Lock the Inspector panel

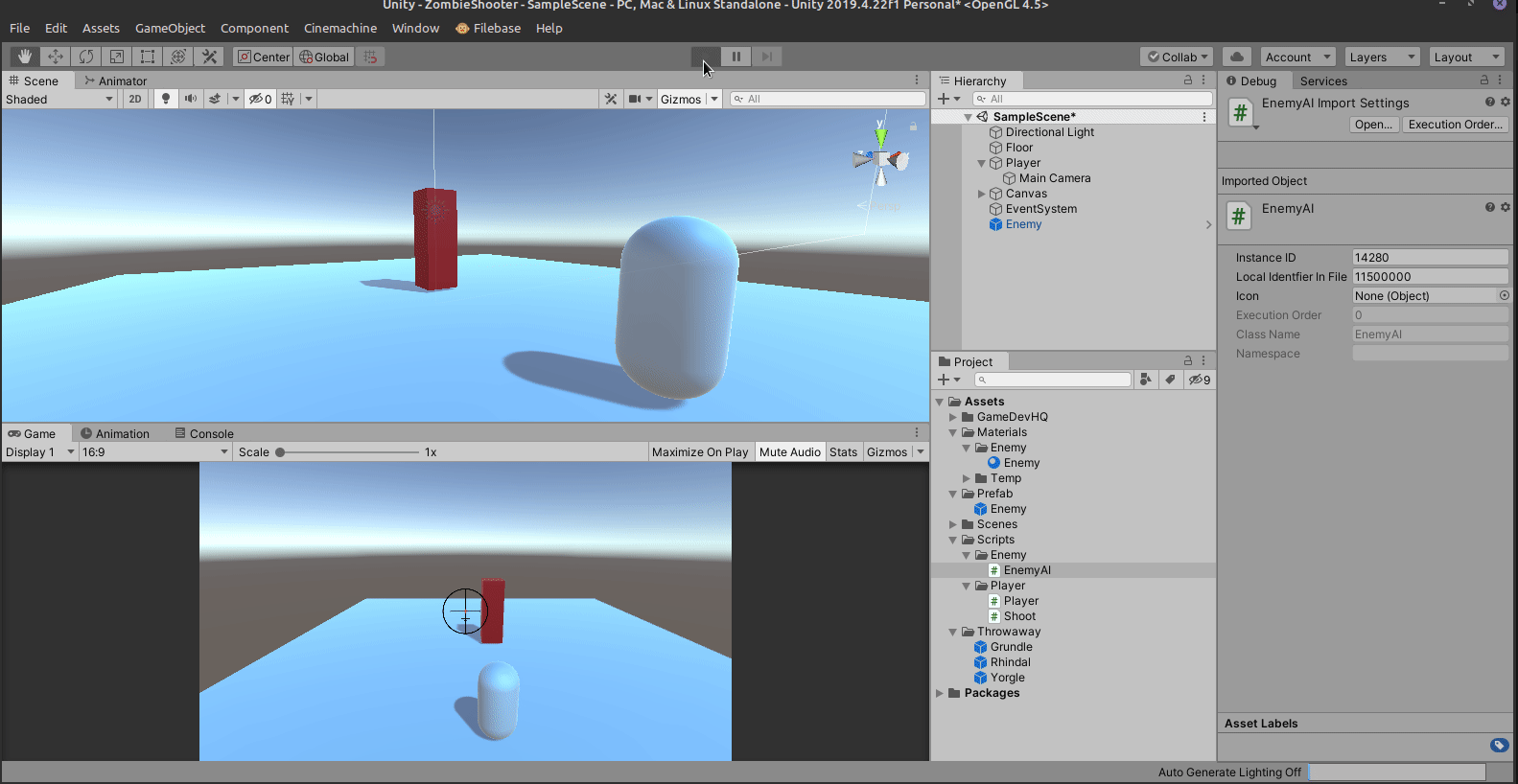coord(1484,81)
